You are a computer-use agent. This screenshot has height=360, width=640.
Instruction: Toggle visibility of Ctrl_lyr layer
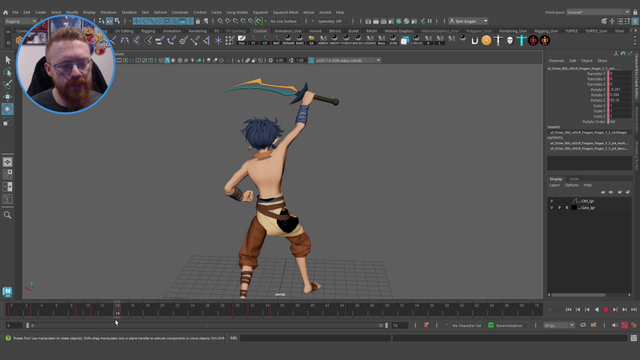[x=551, y=201]
